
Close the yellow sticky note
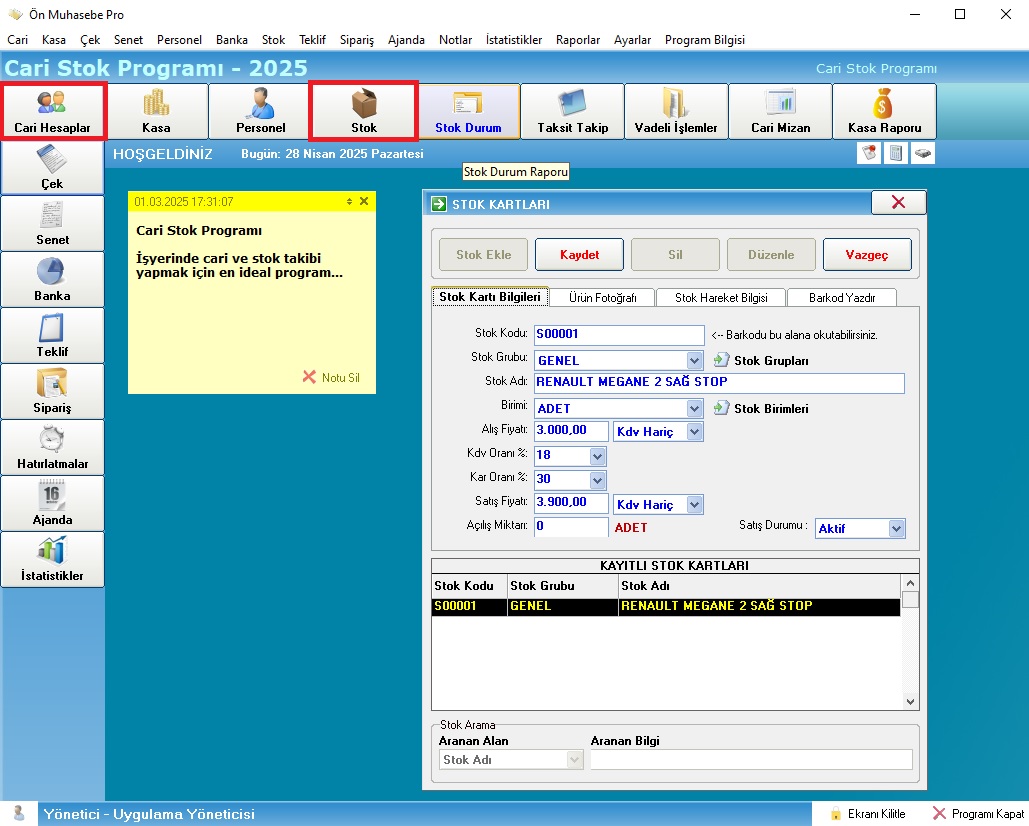tap(364, 201)
